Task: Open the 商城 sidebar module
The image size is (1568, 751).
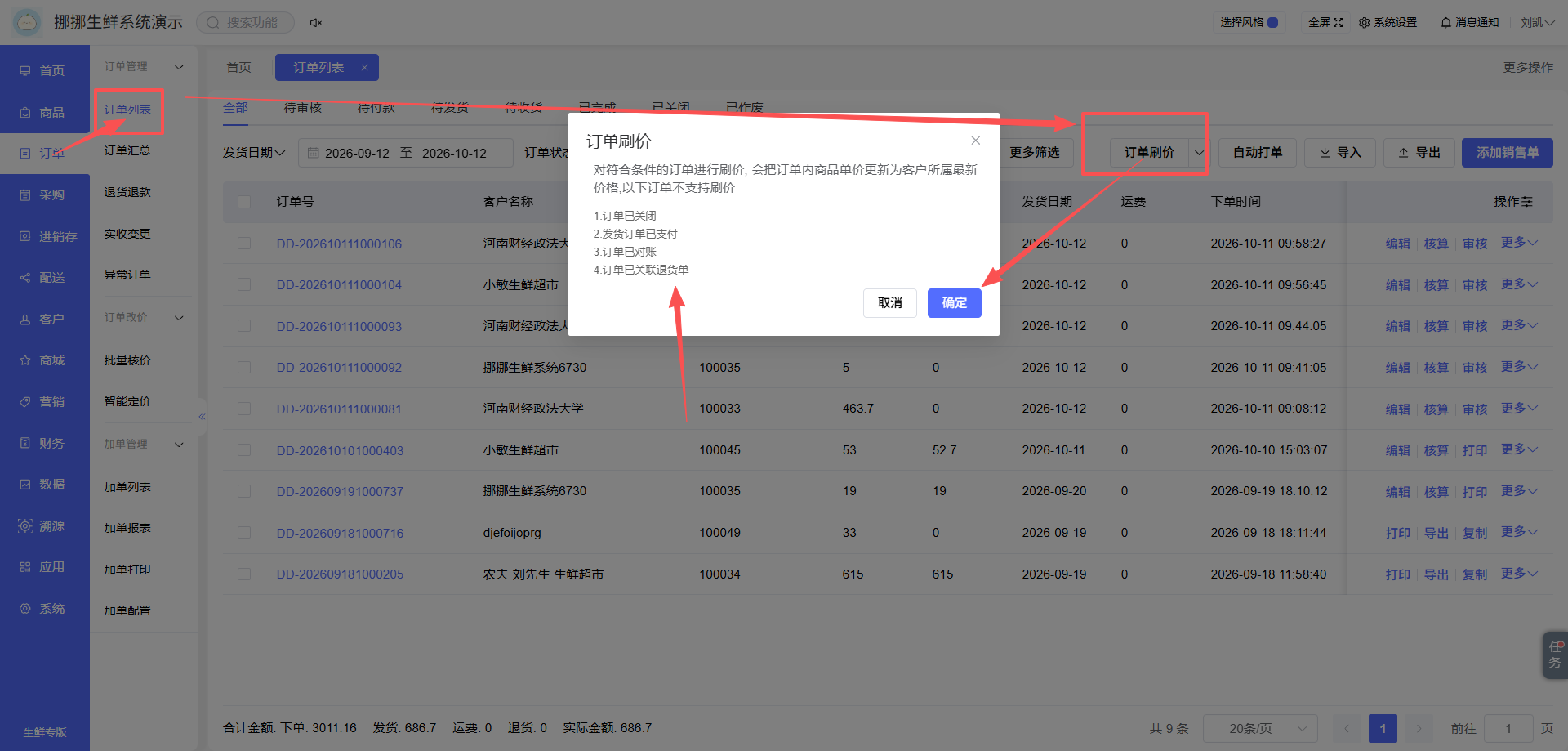Action: coord(44,360)
